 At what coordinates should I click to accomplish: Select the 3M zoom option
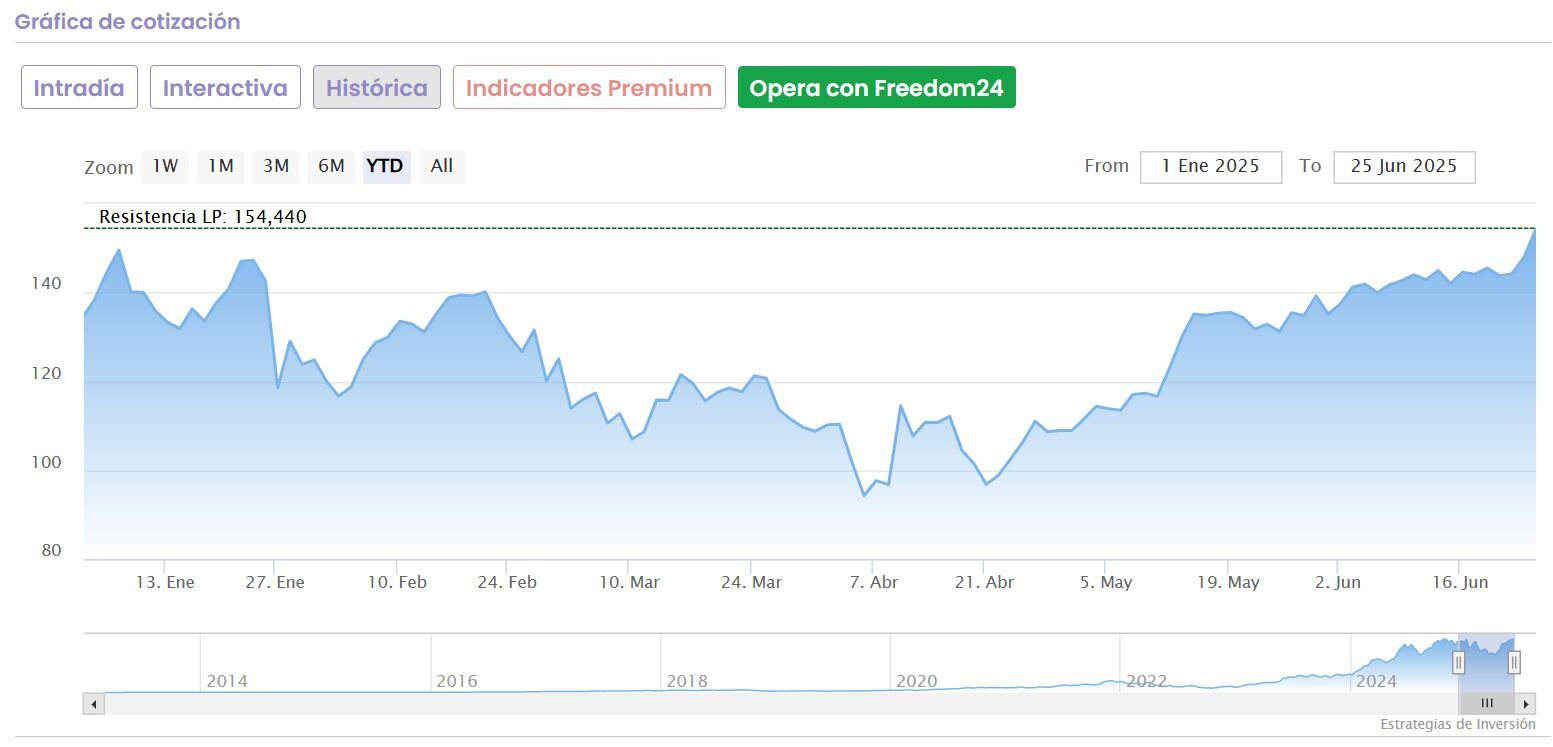(x=276, y=167)
